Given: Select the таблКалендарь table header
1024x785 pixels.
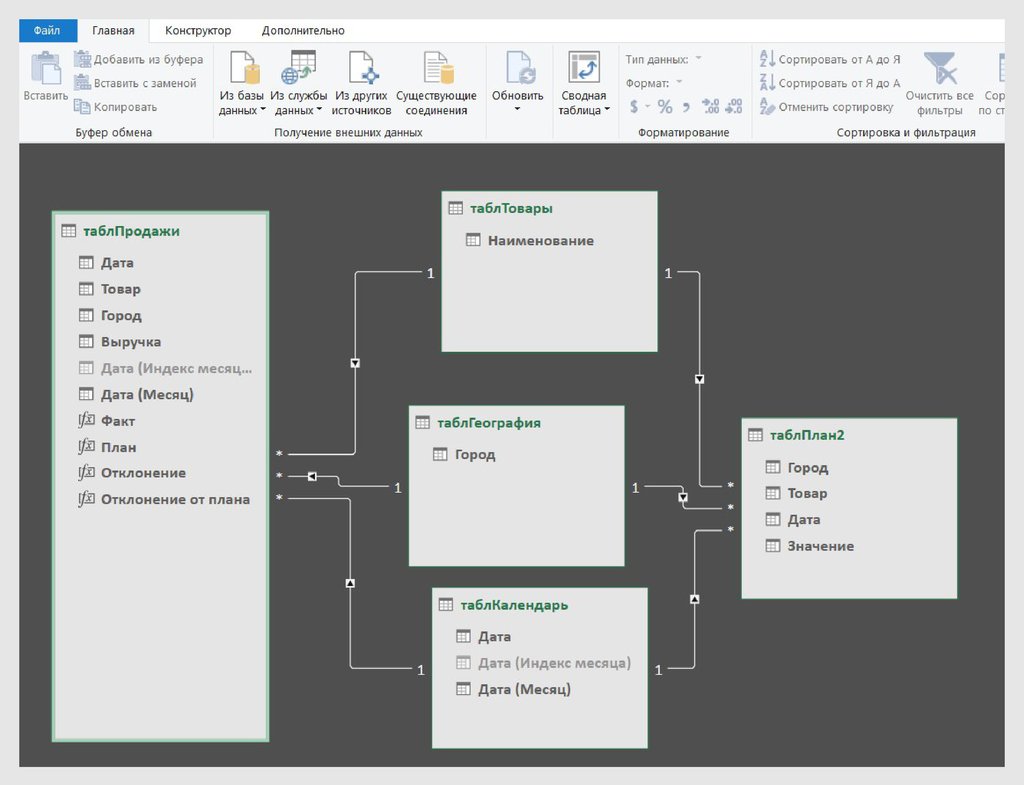Looking at the screenshot, I should [514, 605].
